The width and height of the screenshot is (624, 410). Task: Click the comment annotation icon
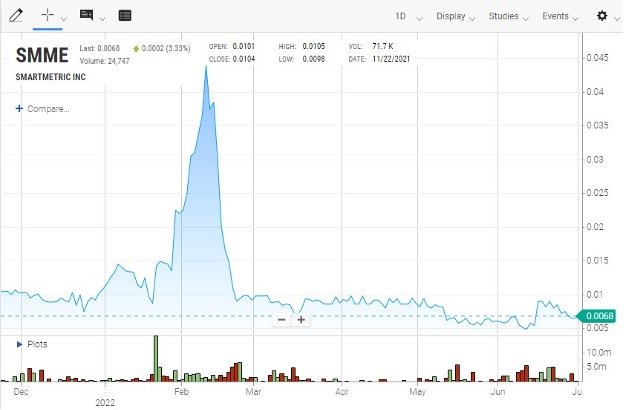86,16
